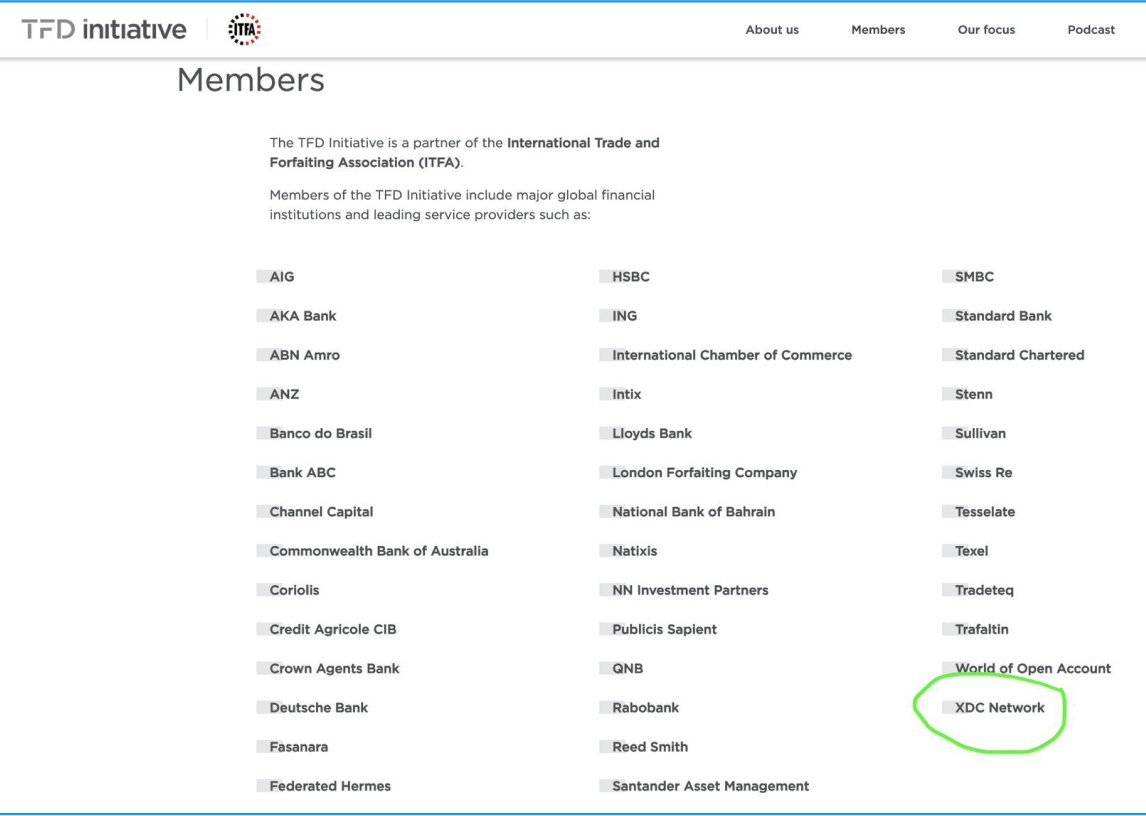Click Commonwealth Bank of Australia
This screenshot has height=816, width=1146.
pyautogui.click(x=379, y=551)
